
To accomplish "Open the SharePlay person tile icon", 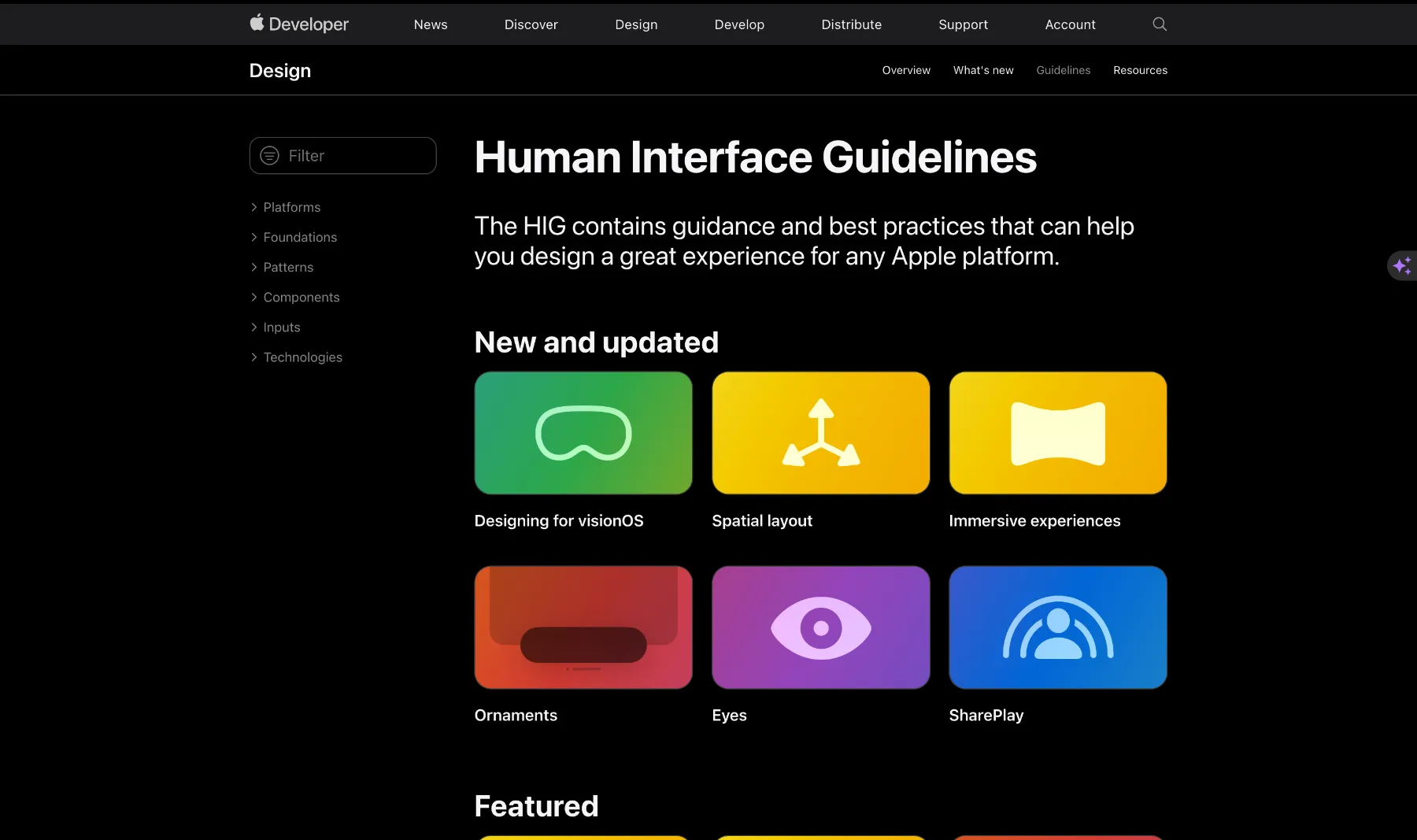I will click(1057, 627).
